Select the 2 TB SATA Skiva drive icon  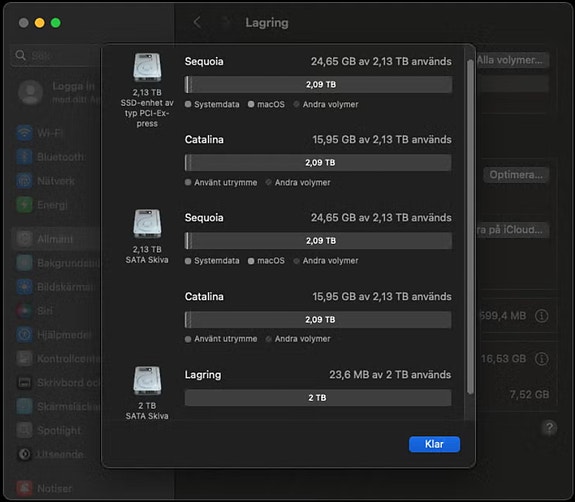coord(147,380)
